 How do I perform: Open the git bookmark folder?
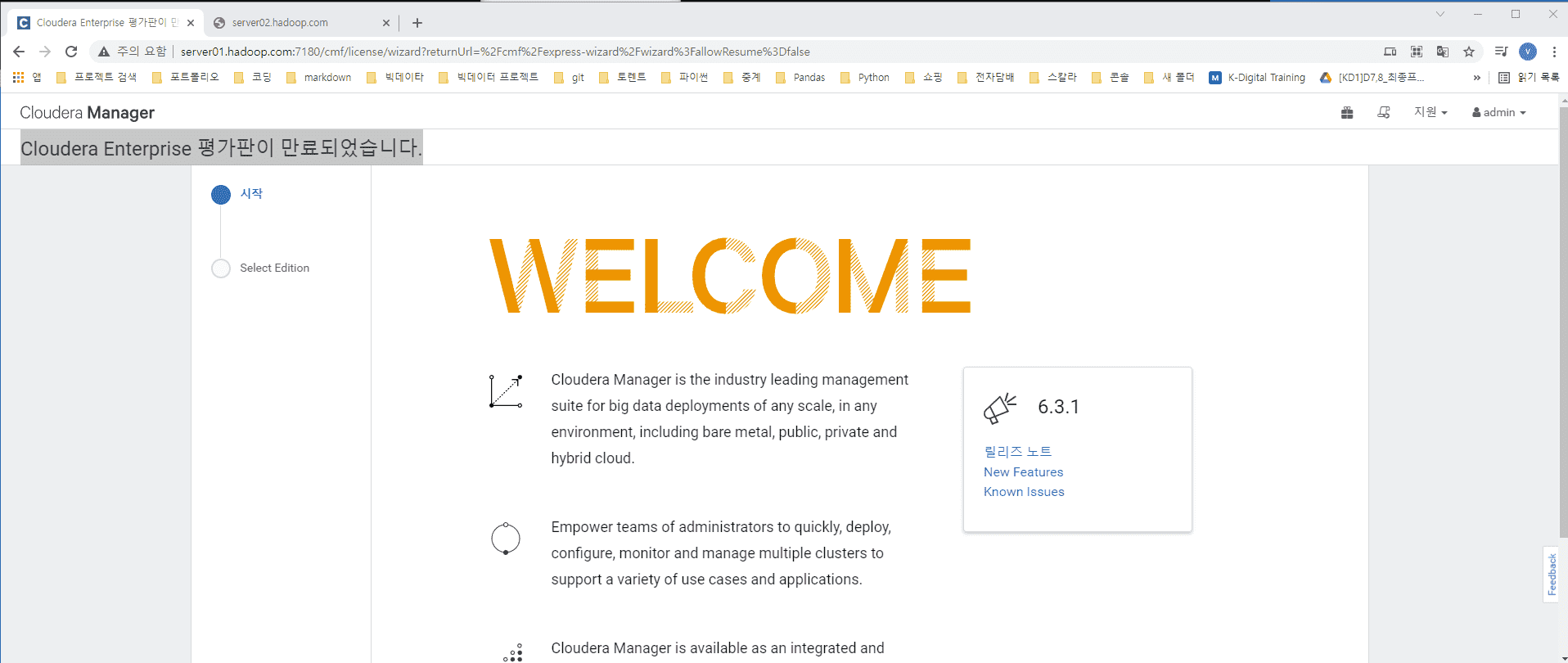coord(570,78)
